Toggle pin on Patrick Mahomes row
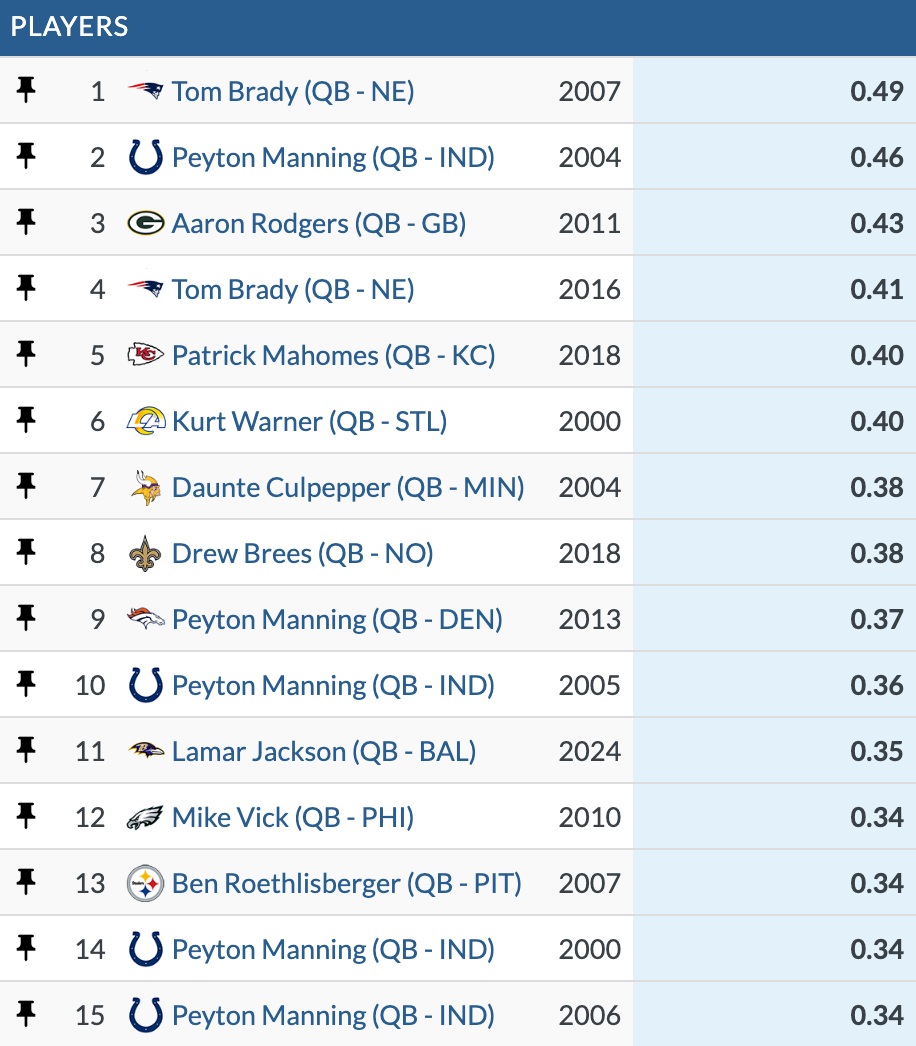 [x=26, y=355]
